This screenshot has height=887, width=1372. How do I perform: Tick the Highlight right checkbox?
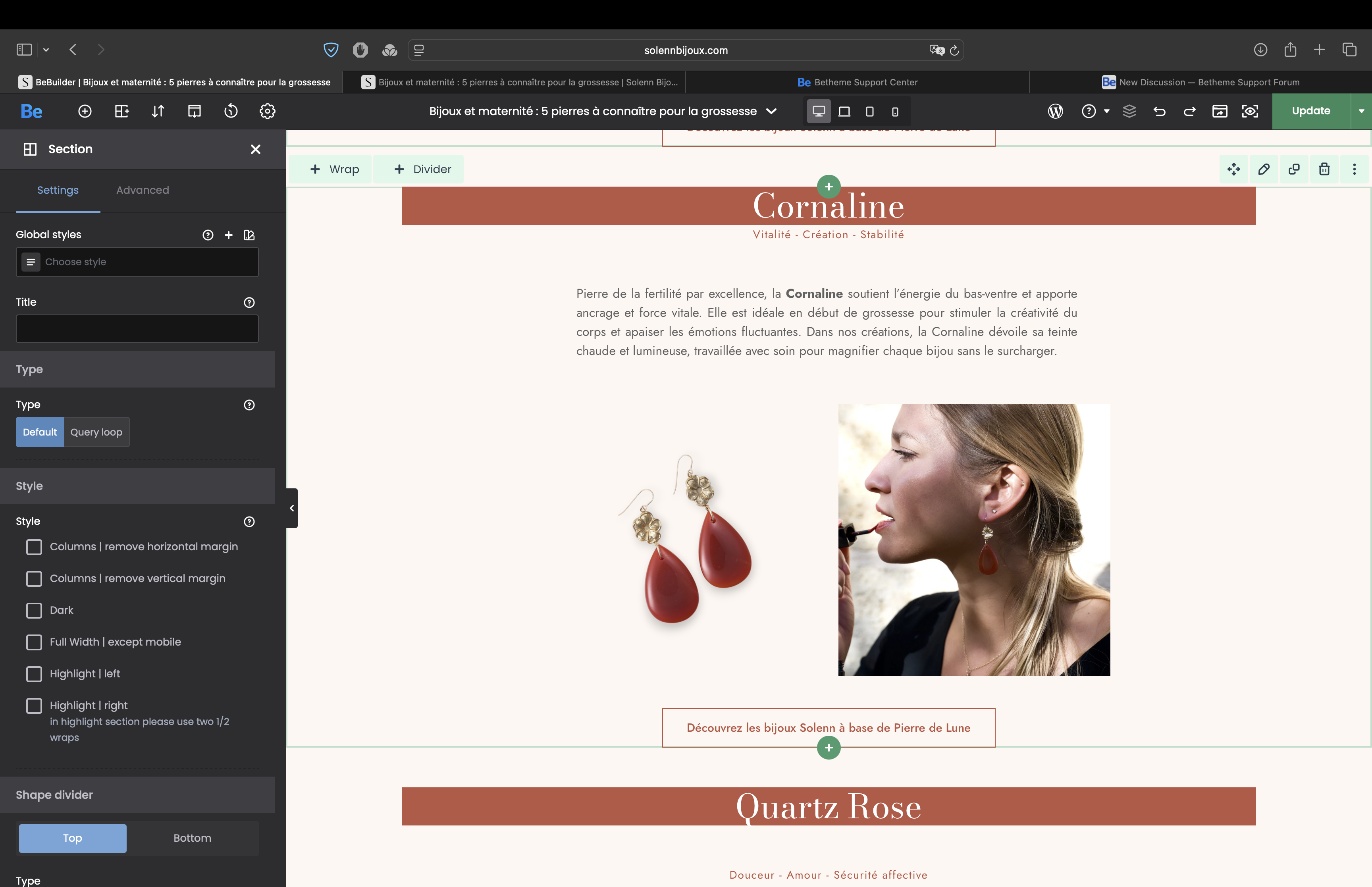tap(34, 706)
